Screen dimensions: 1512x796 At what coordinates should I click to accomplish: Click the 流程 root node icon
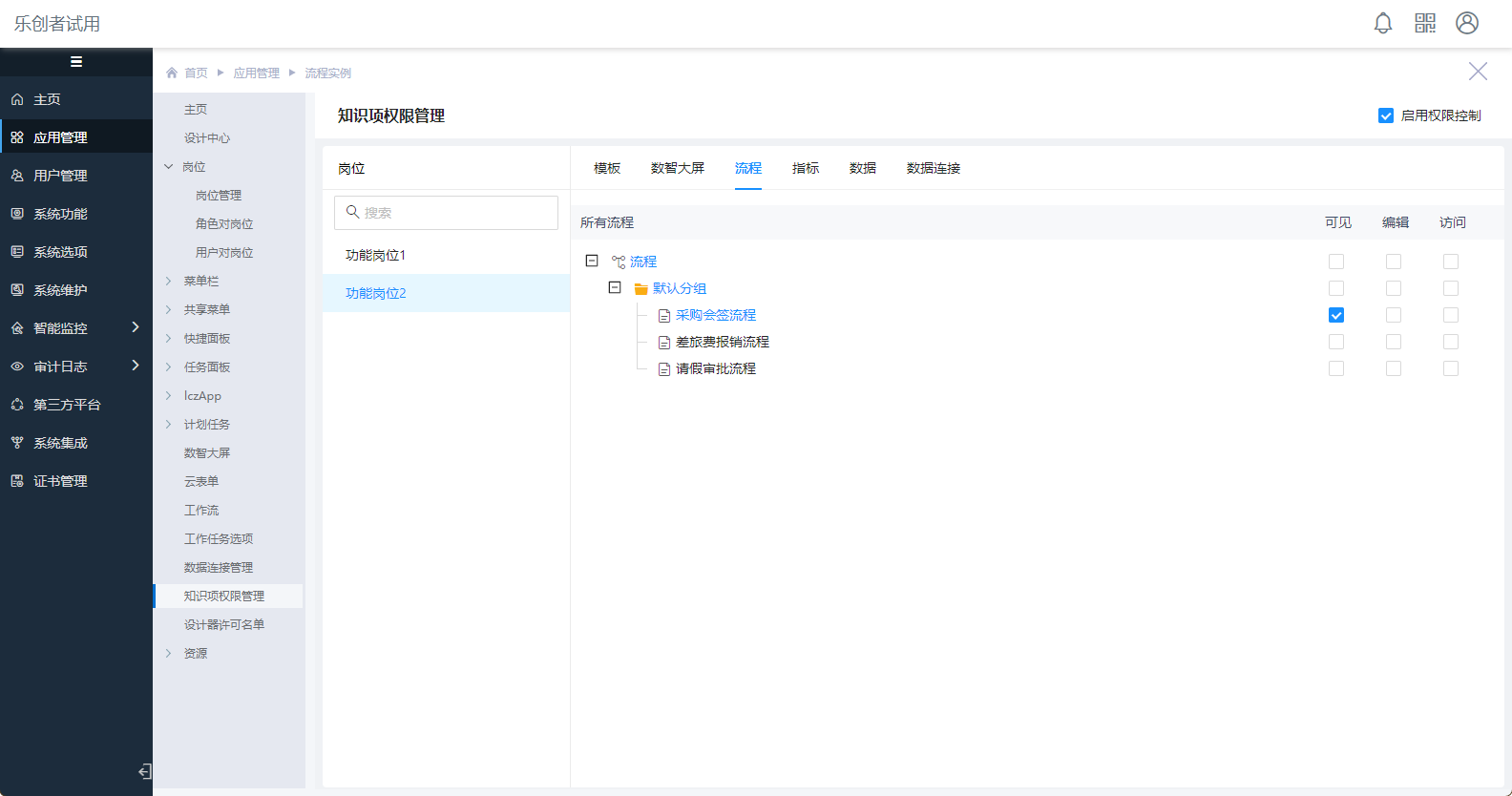tap(619, 262)
